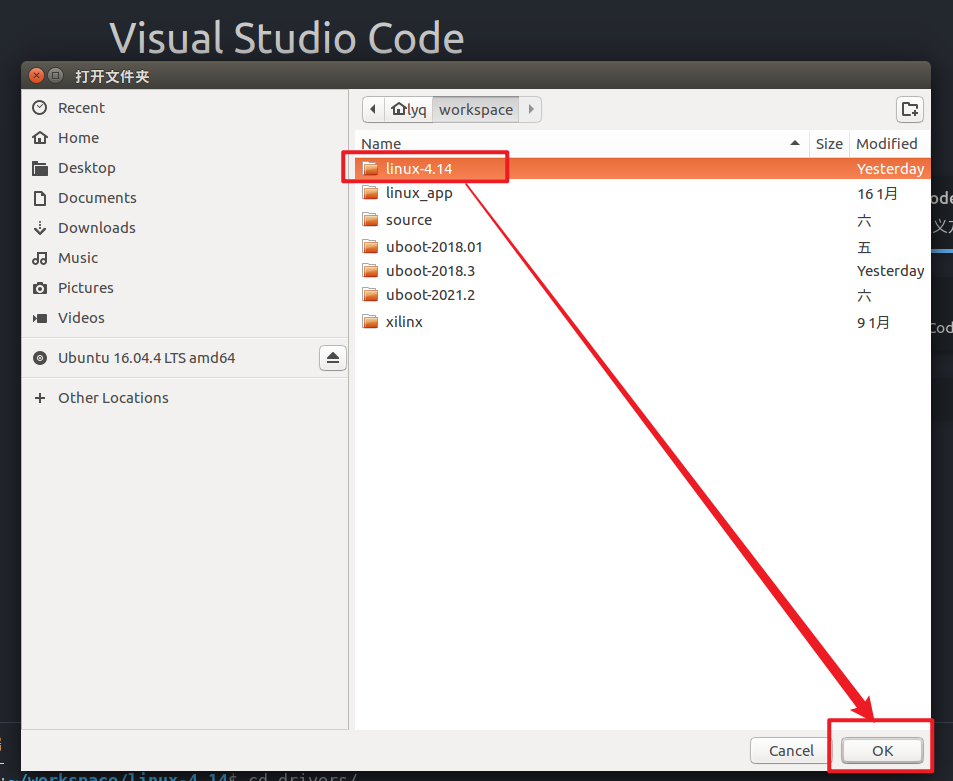Viewport: 953px width, 781px height.
Task: Sort by the Size column header
Action: coord(829,144)
